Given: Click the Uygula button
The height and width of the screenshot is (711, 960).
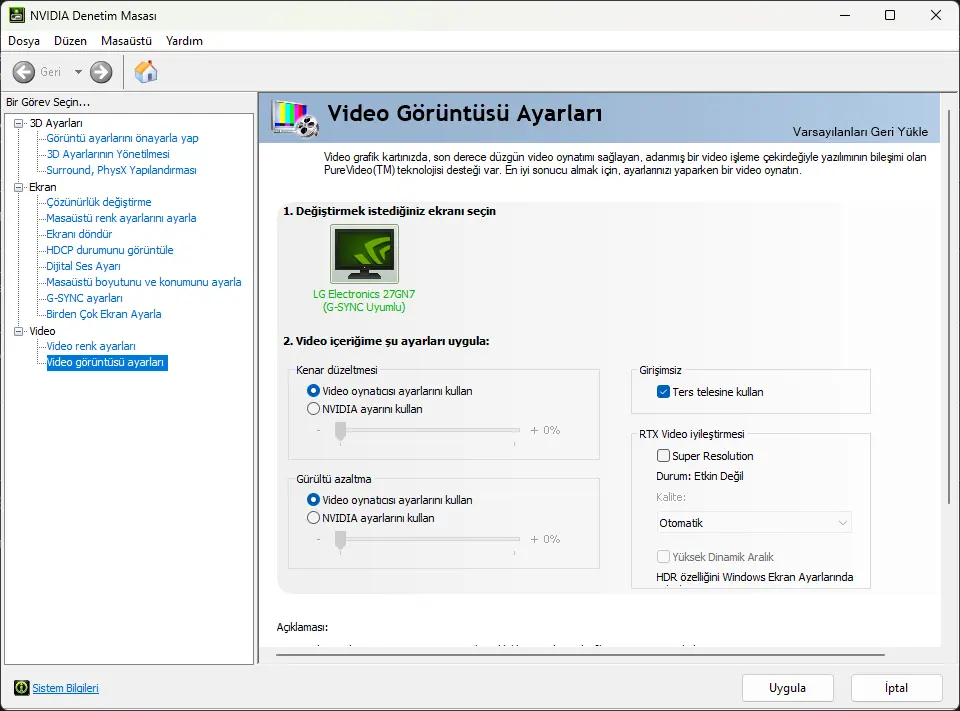Looking at the screenshot, I should 787,688.
